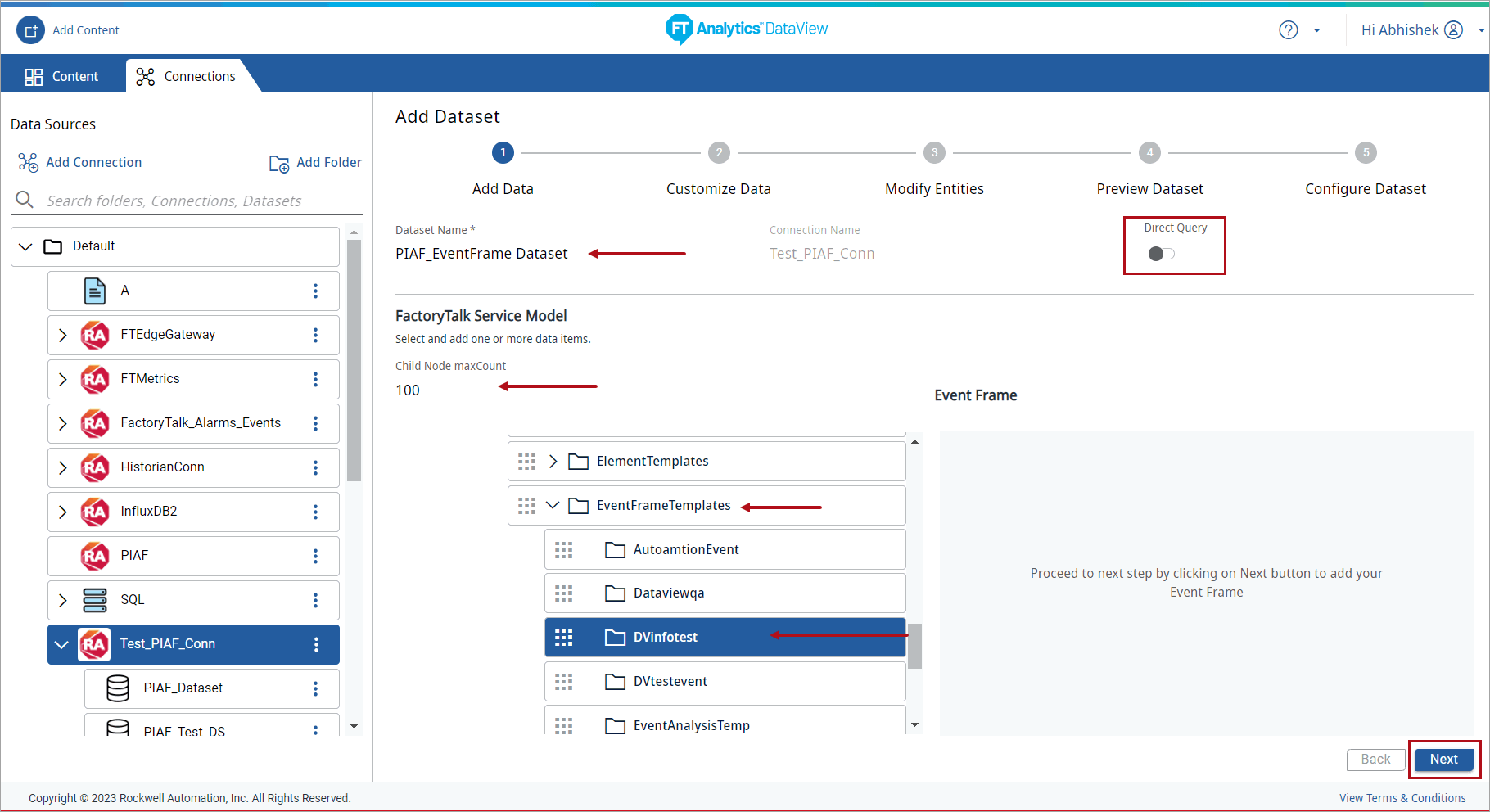Open options menu for PIAF_Dataset
Screen dimensions: 1490x812
315,688
